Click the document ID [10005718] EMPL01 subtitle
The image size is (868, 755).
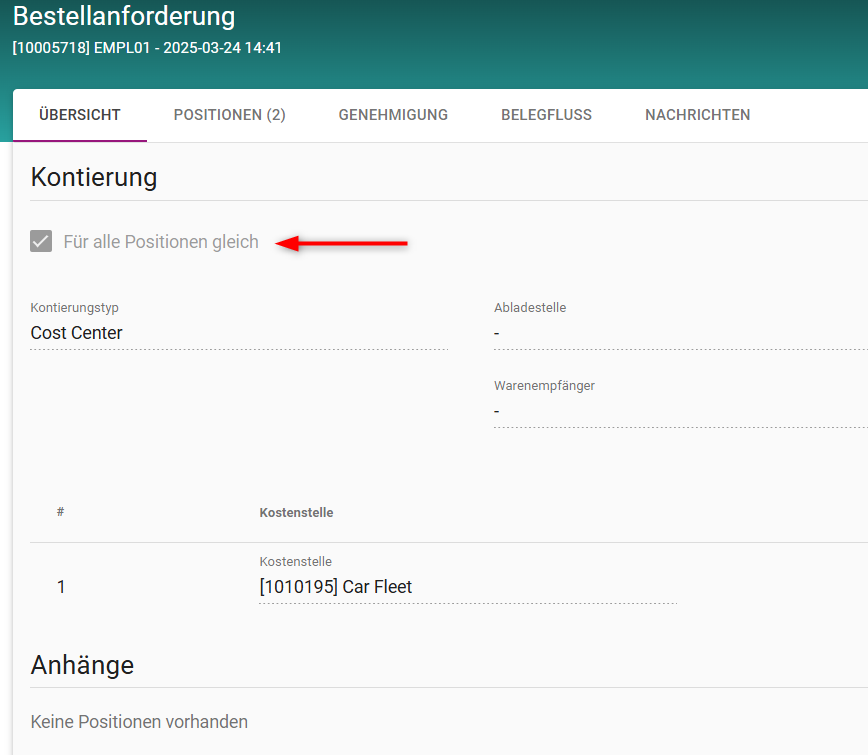click(147, 47)
